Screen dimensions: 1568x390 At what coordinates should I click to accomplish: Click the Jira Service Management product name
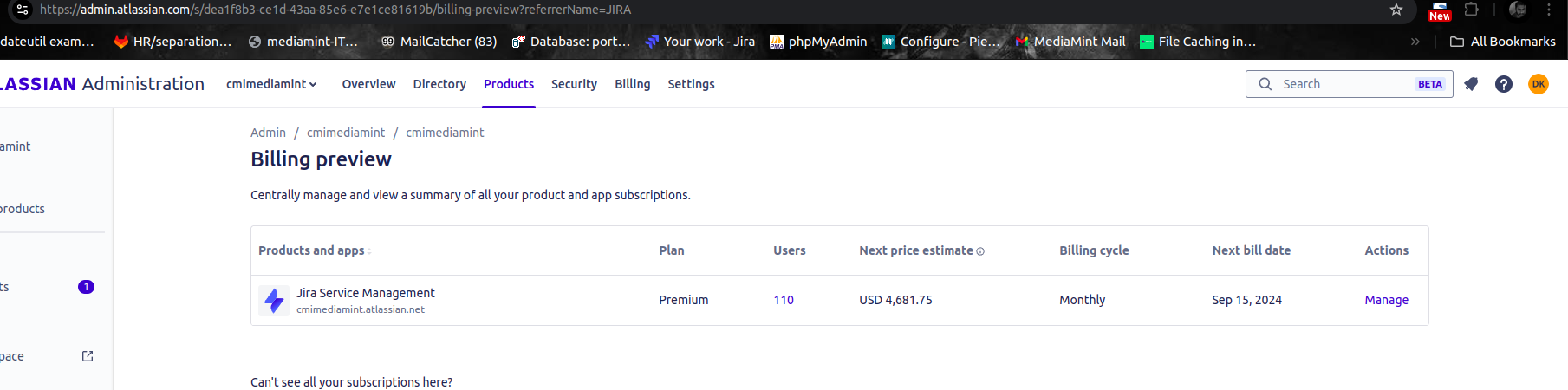(x=366, y=293)
